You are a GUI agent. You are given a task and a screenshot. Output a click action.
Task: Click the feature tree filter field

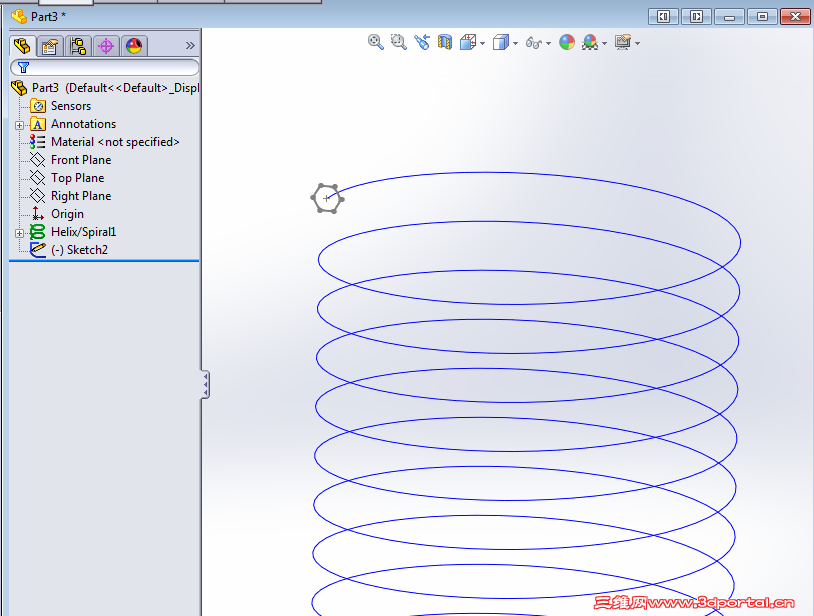coord(104,67)
